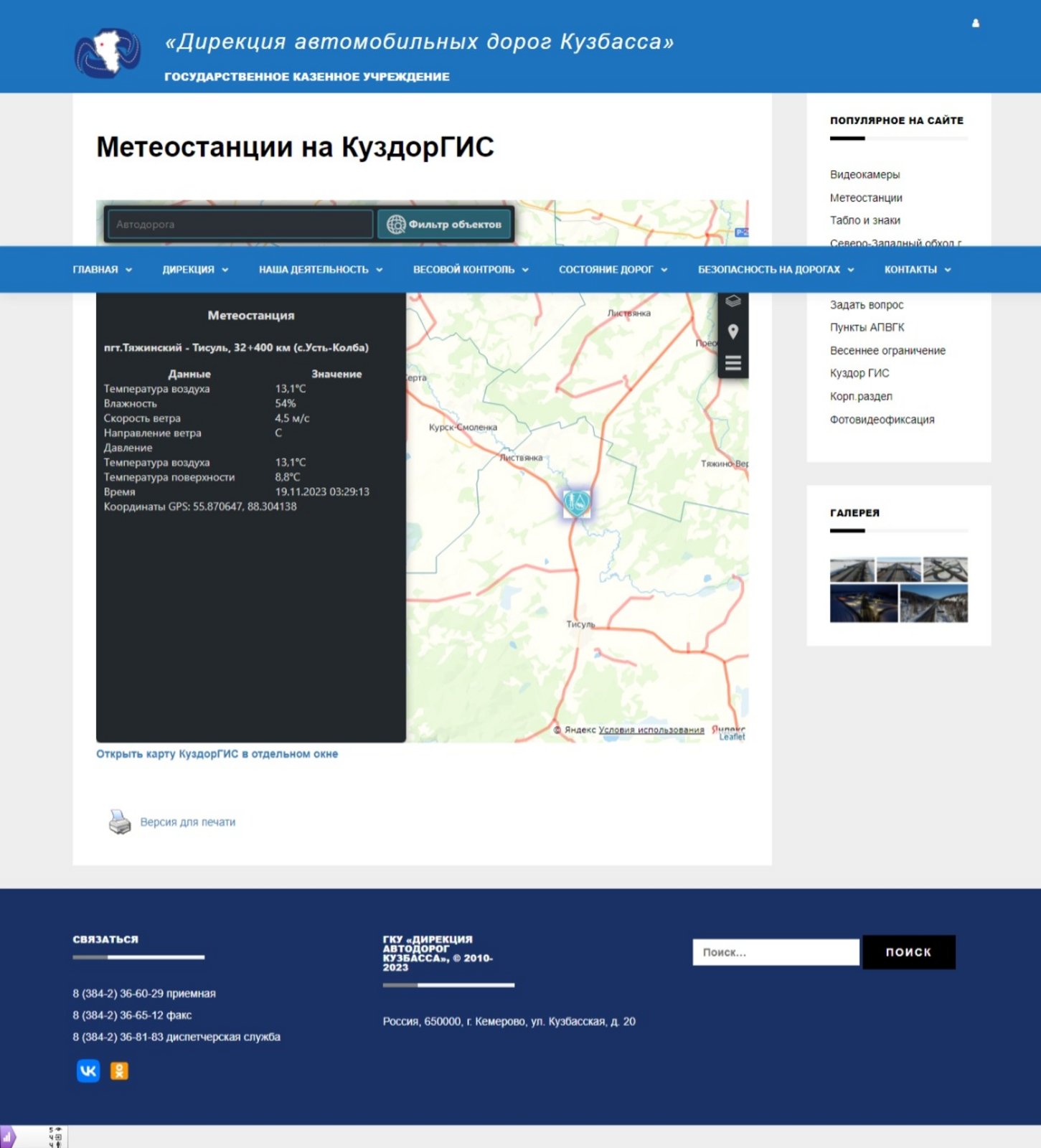Open the VK social network icon
The height and width of the screenshot is (1148, 1041).
pyautogui.click(x=88, y=1071)
